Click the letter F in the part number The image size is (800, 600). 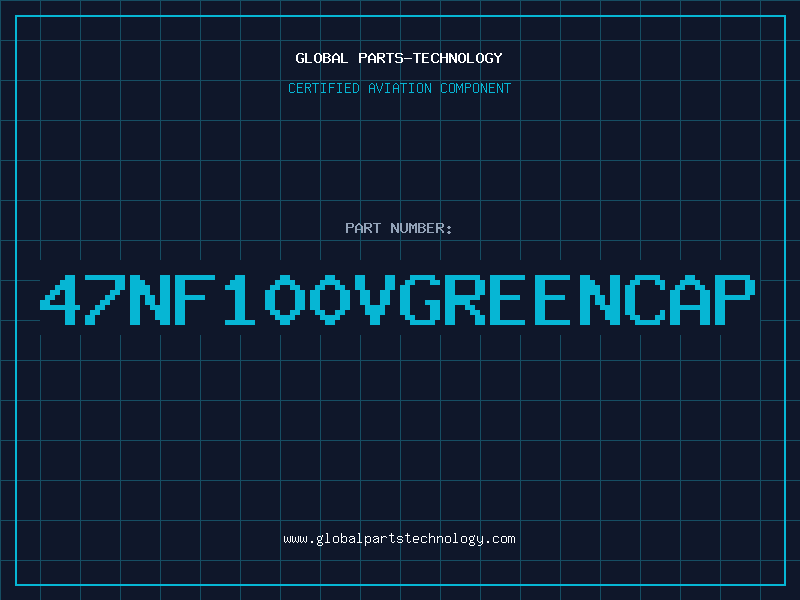coord(195,300)
